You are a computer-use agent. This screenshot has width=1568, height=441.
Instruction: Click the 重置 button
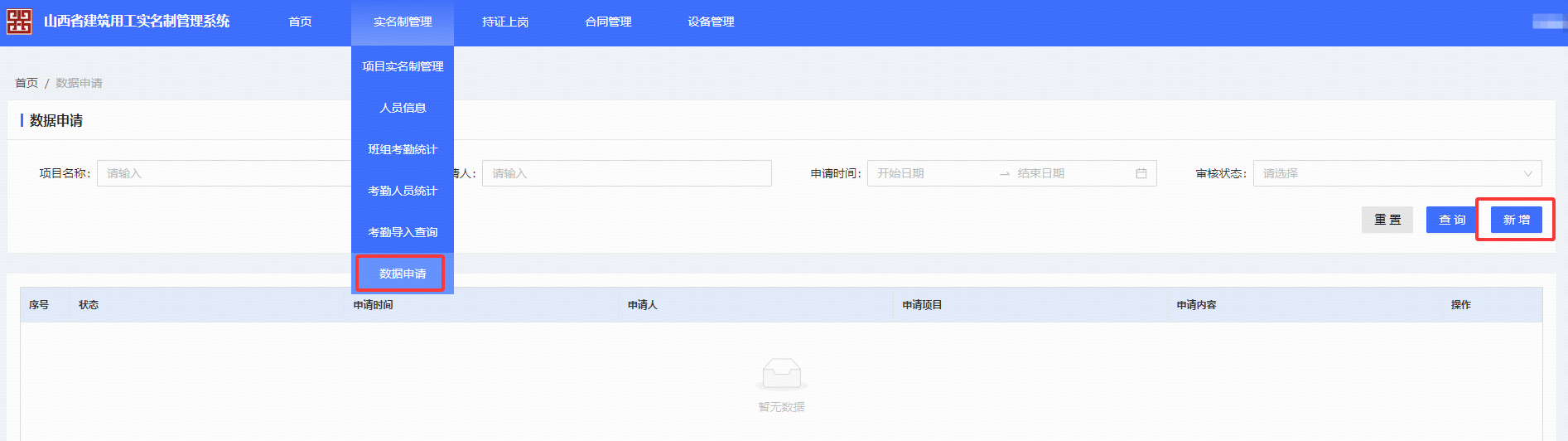pyautogui.click(x=1387, y=220)
